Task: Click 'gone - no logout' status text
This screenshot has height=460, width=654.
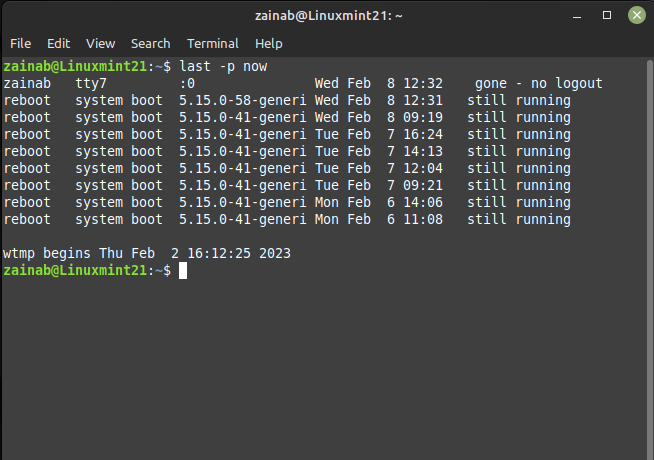Action: [538, 83]
